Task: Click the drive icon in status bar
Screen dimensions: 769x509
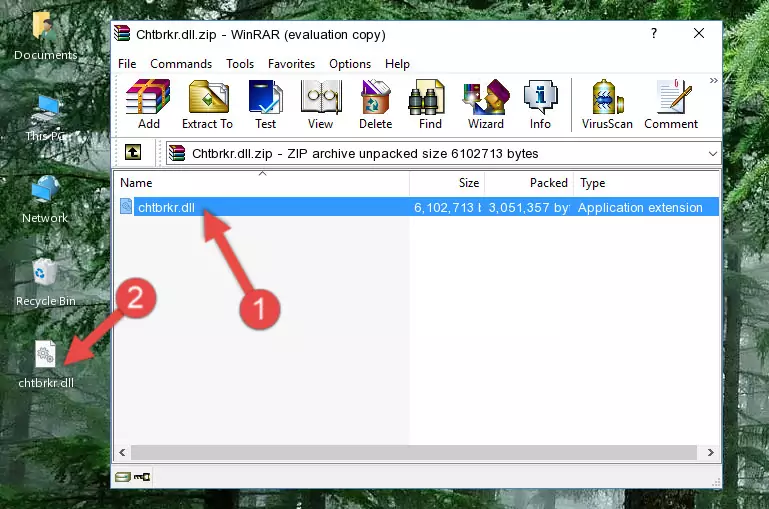Action: pos(123,476)
